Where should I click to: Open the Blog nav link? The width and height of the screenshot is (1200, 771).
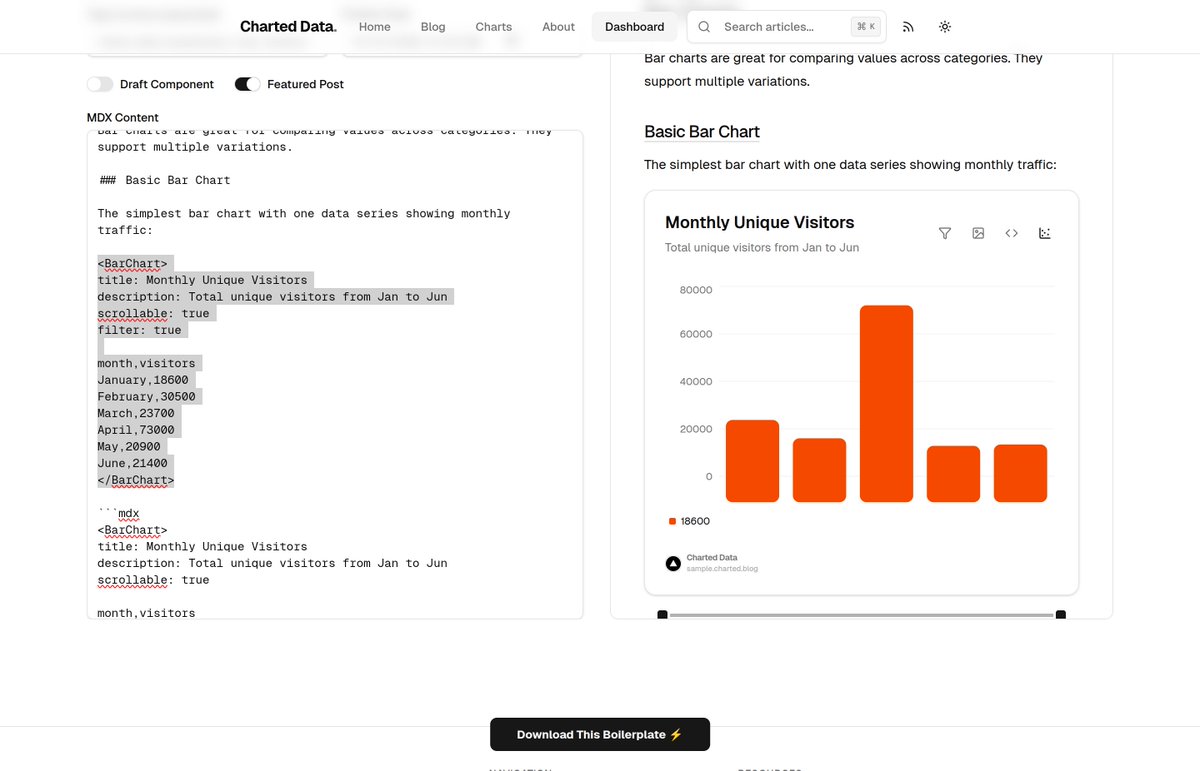click(x=433, y=27)
